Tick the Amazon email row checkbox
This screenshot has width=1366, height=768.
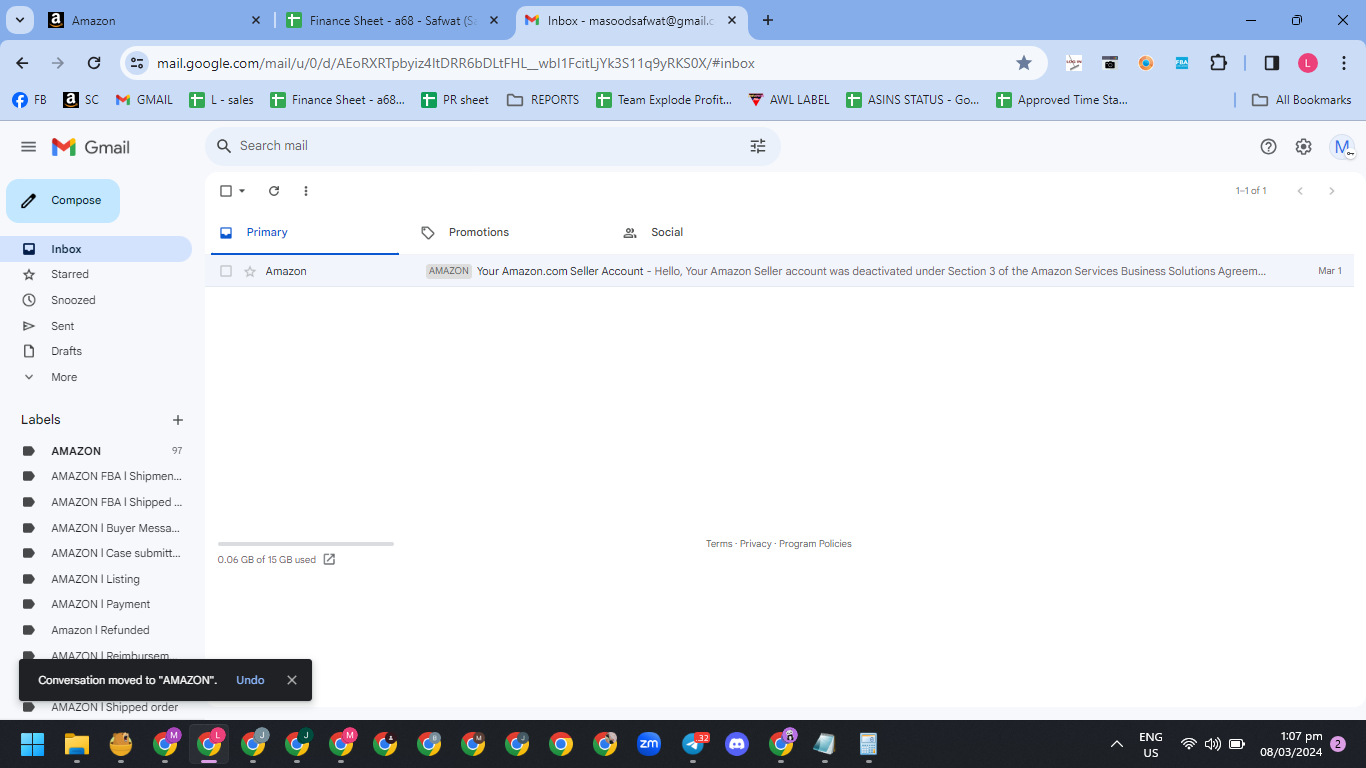coord(226,271)
